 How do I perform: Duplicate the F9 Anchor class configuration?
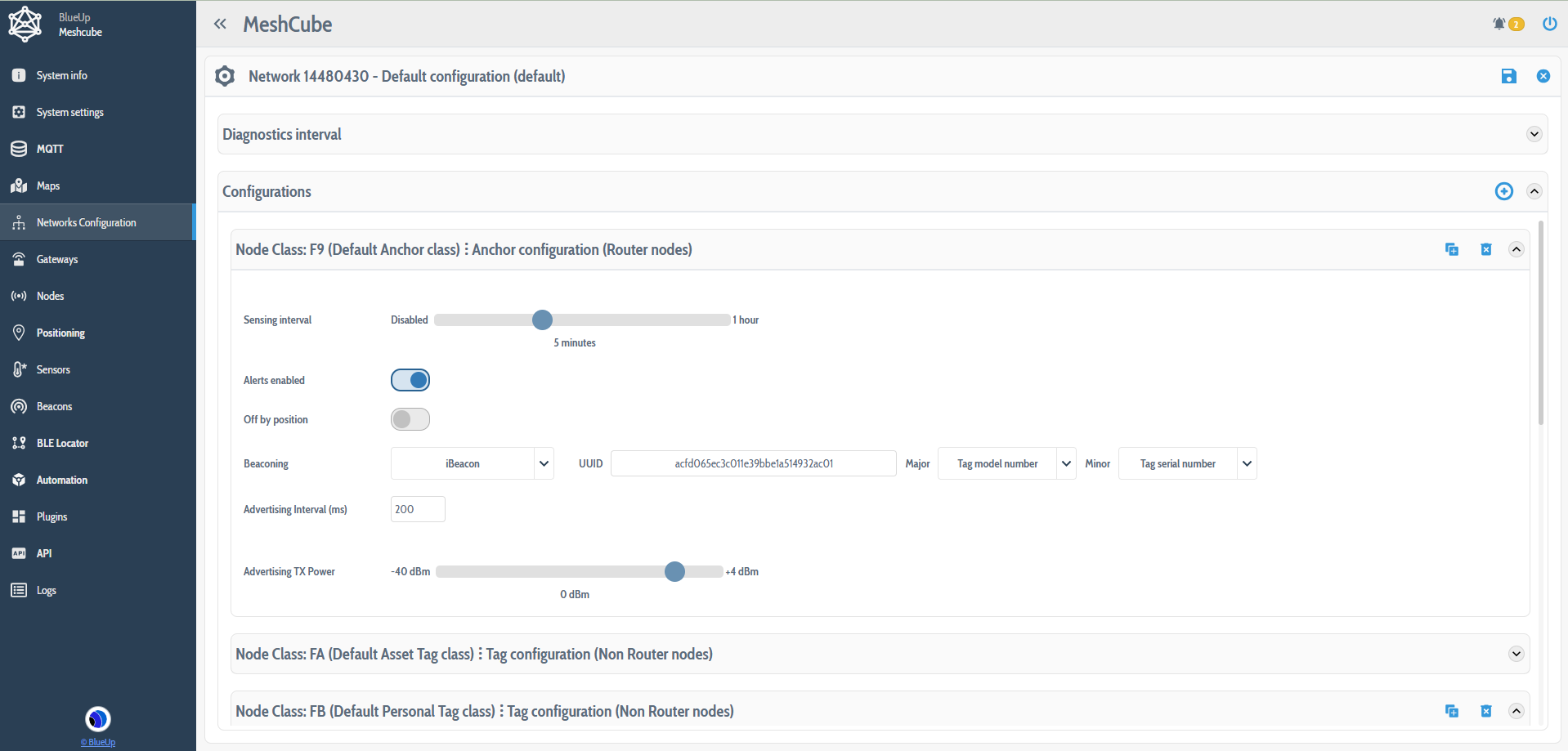[1451, 249]
